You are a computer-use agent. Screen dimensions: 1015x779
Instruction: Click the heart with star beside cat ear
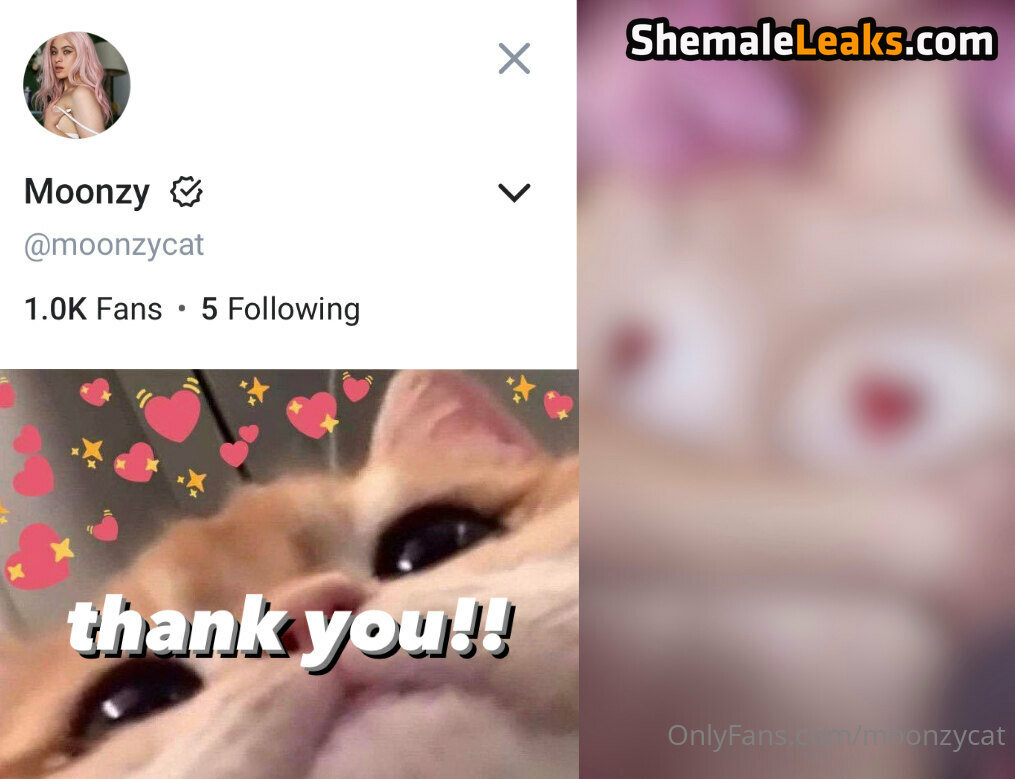[x=558, y=404]
